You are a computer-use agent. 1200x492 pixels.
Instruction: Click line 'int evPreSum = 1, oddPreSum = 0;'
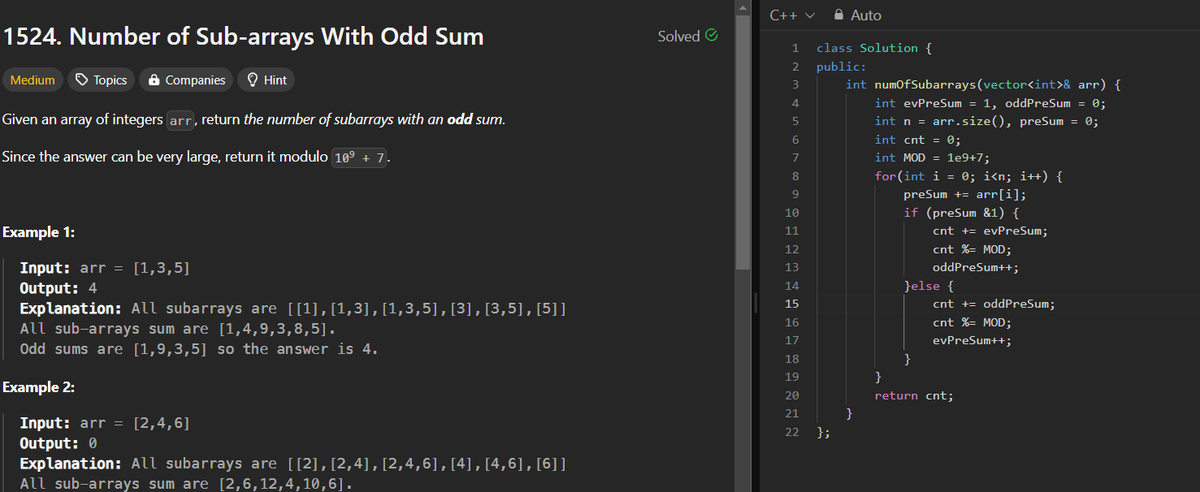(989, 103)
